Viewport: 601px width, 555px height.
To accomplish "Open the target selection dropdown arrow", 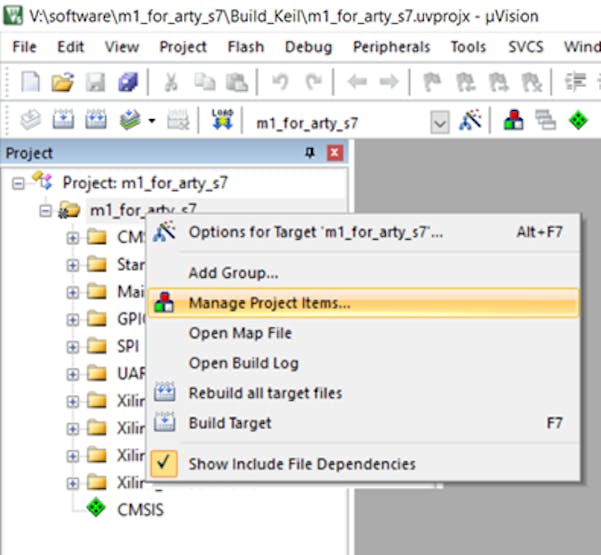I will (440, 123).
